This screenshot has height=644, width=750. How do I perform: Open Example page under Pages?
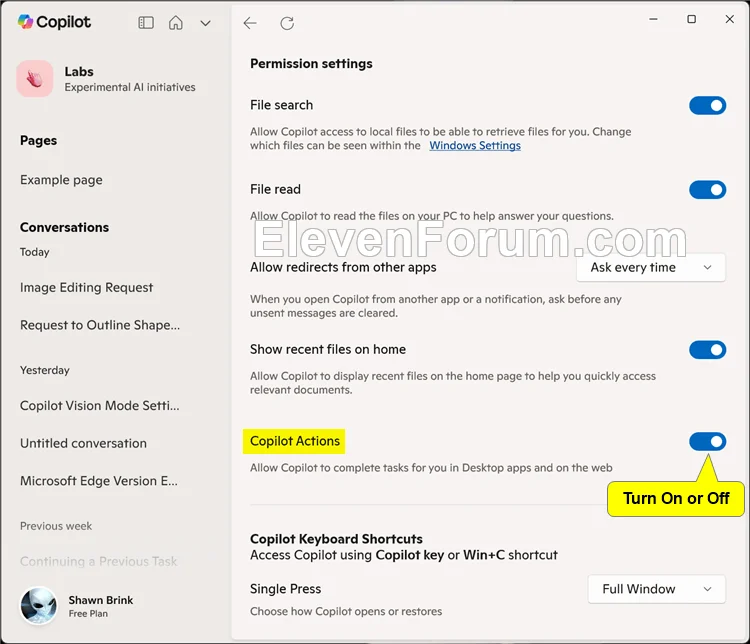[x=61, y=180]
